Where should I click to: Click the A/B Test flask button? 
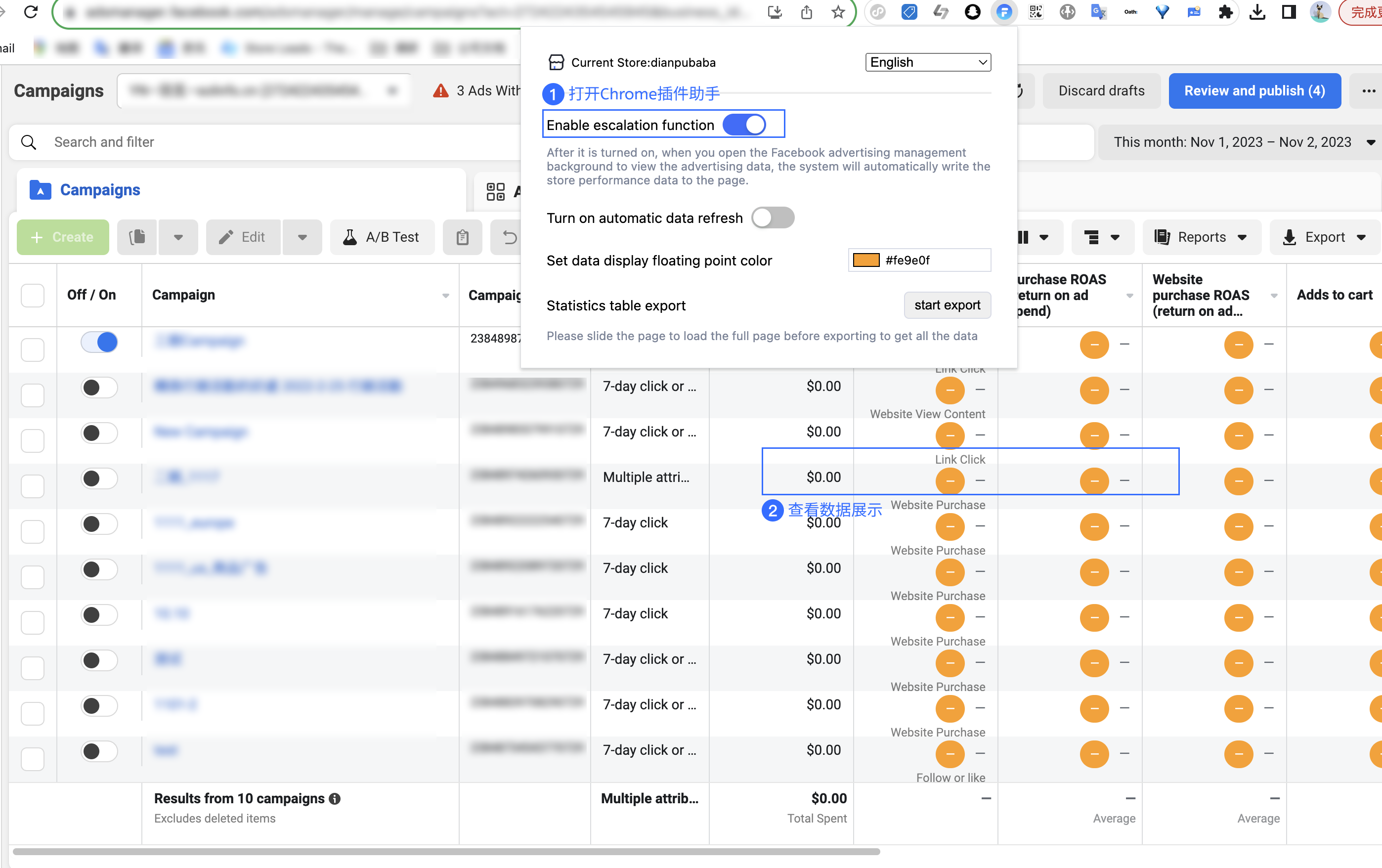[382, 237]
